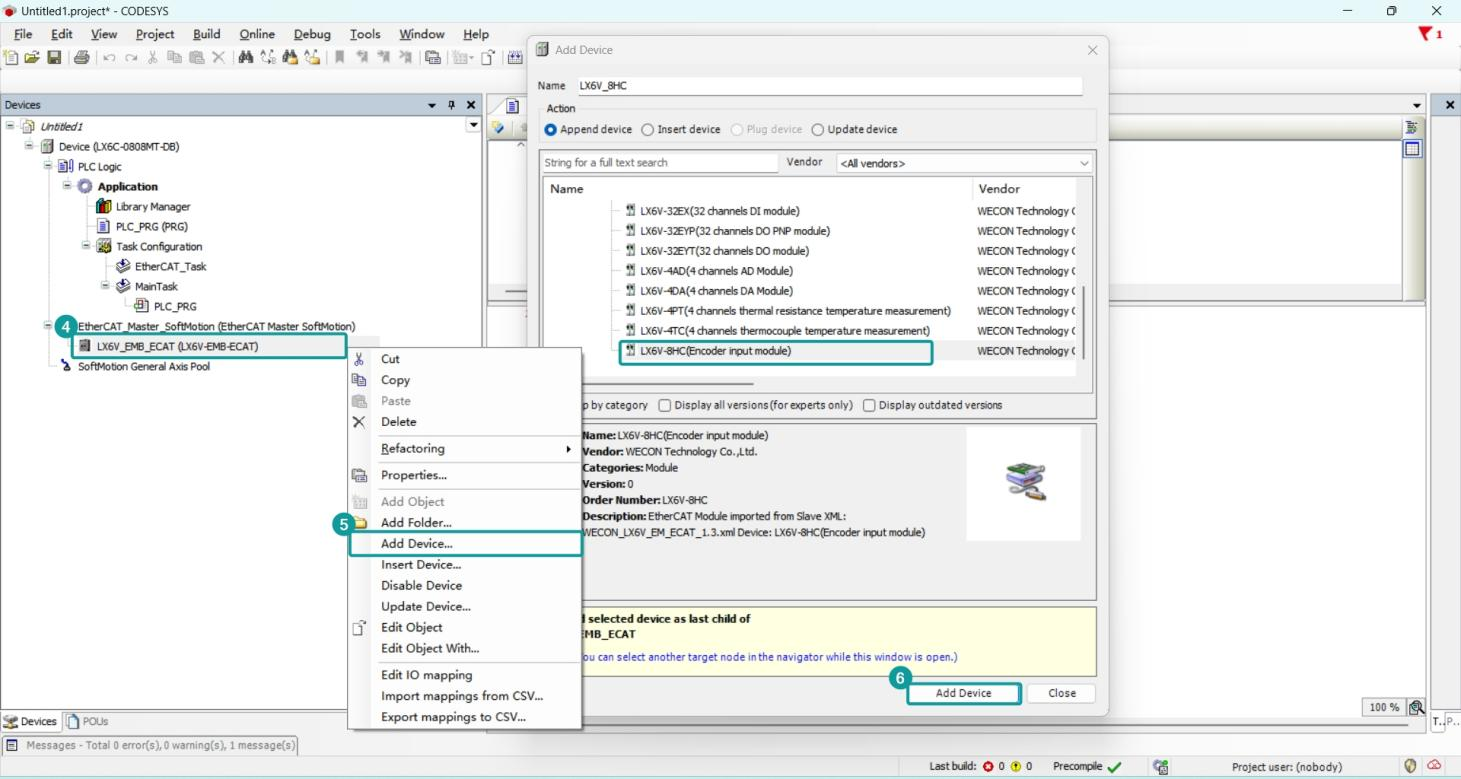This screenshot has height=779, width=1461.
Task: Click the Toggle Bookmark toolbar icon
Action: 340,58
